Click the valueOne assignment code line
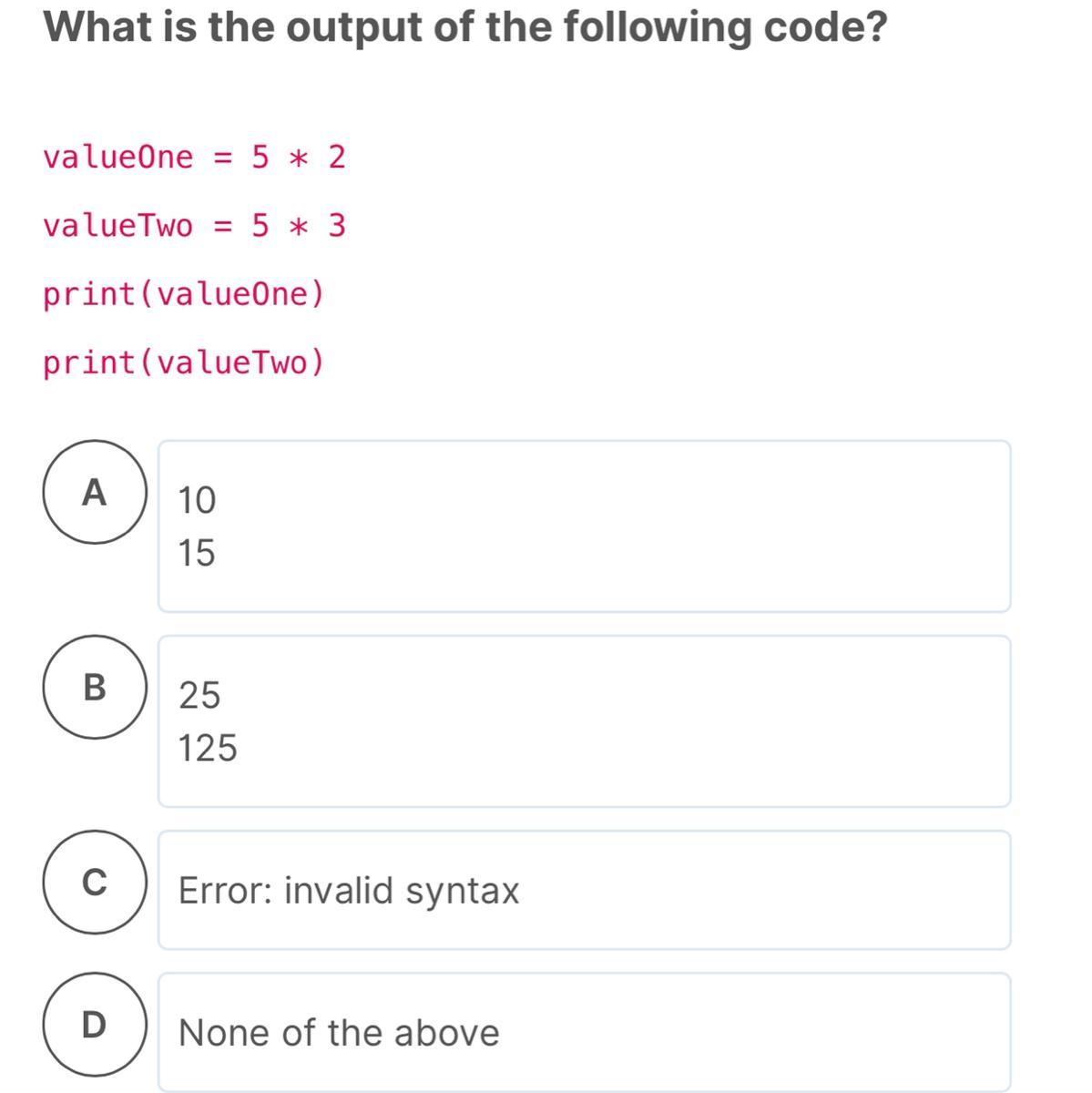1092x1093 pixels. coord(194,157)
